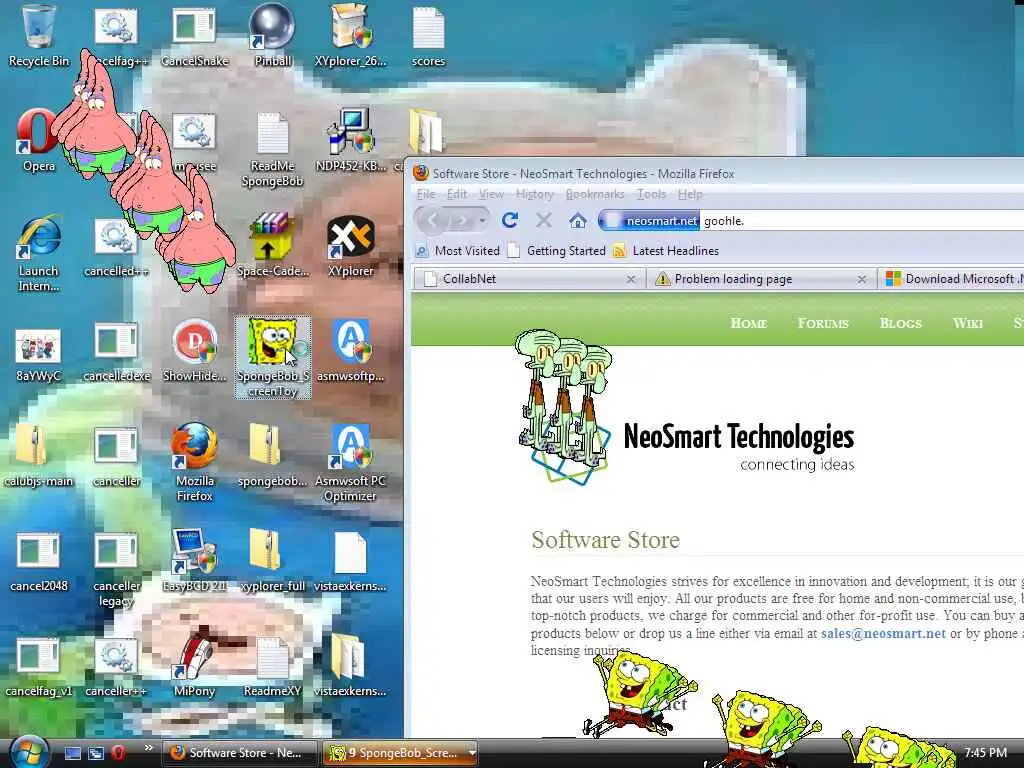Go back with Firefox back arrow
Screen dimensions: 1024x768
point(432,221)
